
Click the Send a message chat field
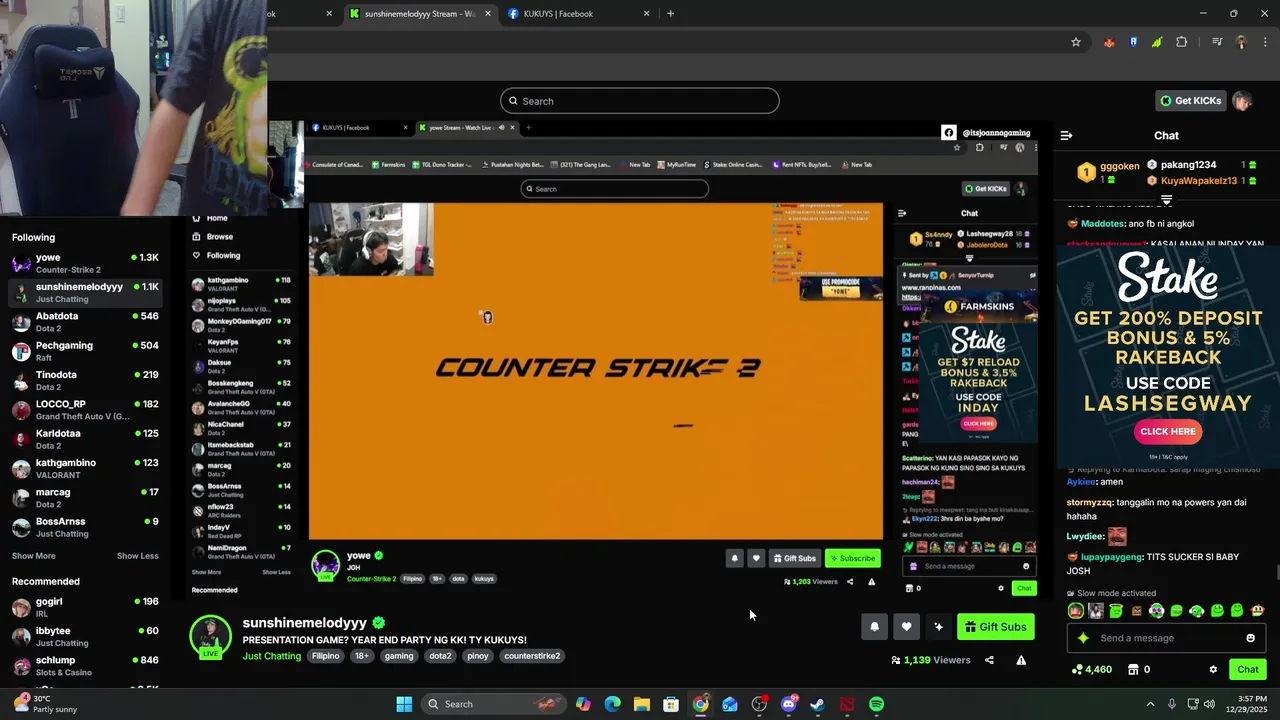click(1166, 638)
